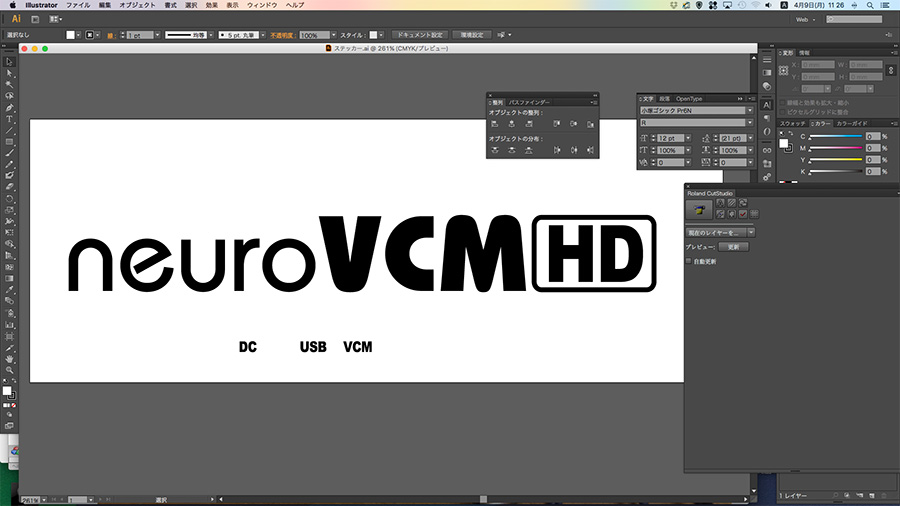Click vertical align top icon
Image resolution: width=900 pixels, height=506 pixels.
(x=556, y=124)
